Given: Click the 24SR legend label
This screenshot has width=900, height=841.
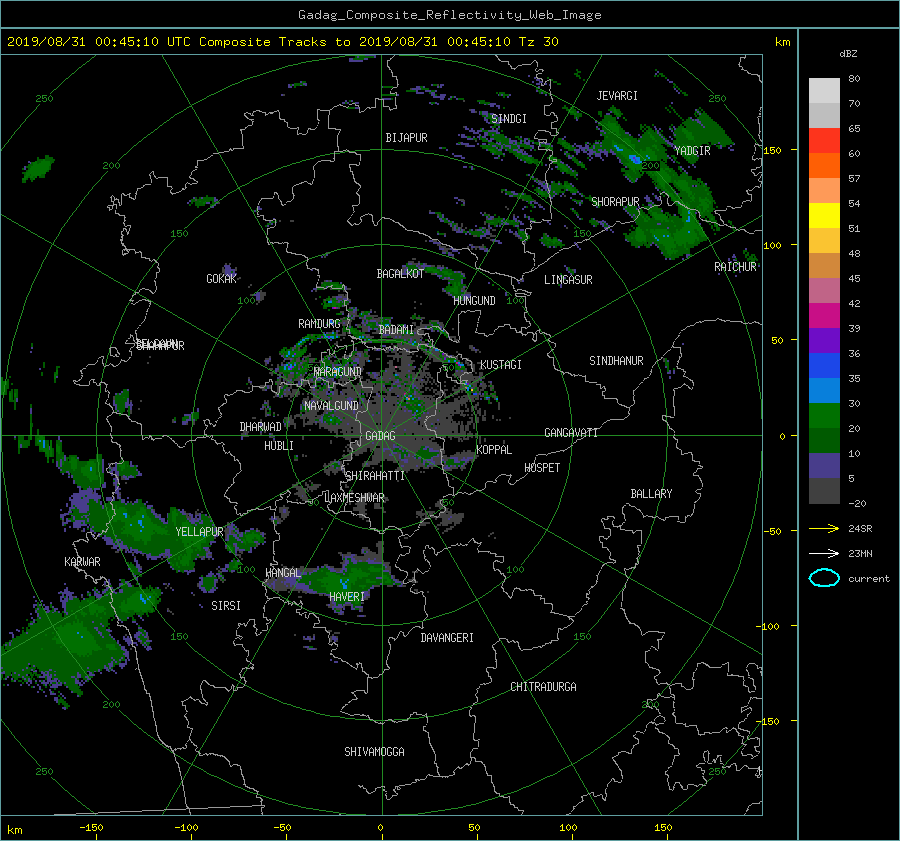Looking at the screenshot, I should point(860,528).
